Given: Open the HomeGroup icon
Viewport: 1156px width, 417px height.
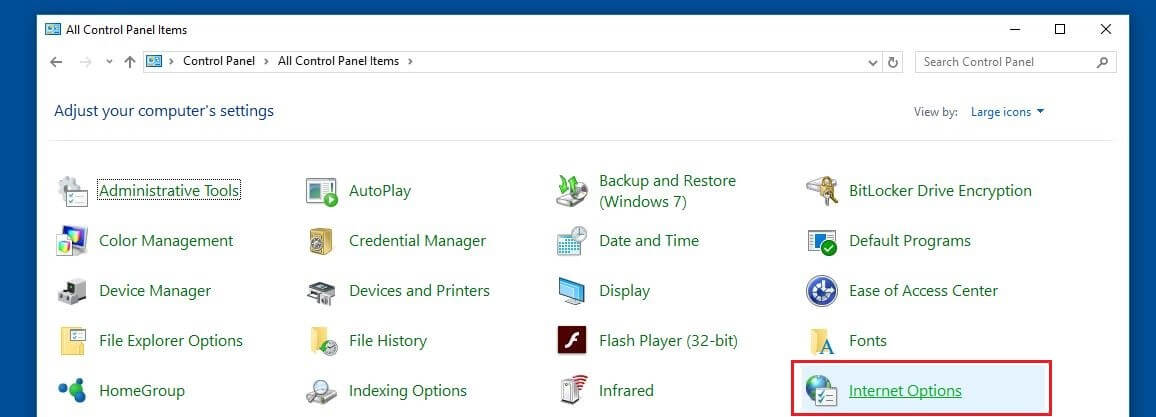Looking at the screenshot, I should (x=74, y=391).
